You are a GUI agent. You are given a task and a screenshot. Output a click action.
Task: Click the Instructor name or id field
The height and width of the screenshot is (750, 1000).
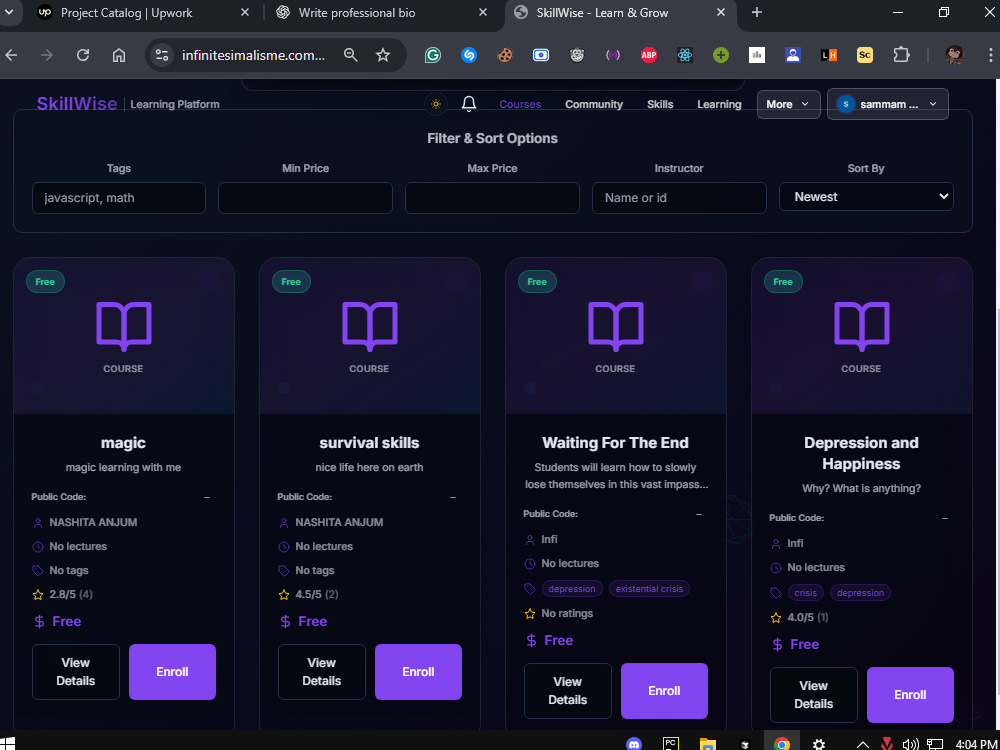tap(679, 198)
